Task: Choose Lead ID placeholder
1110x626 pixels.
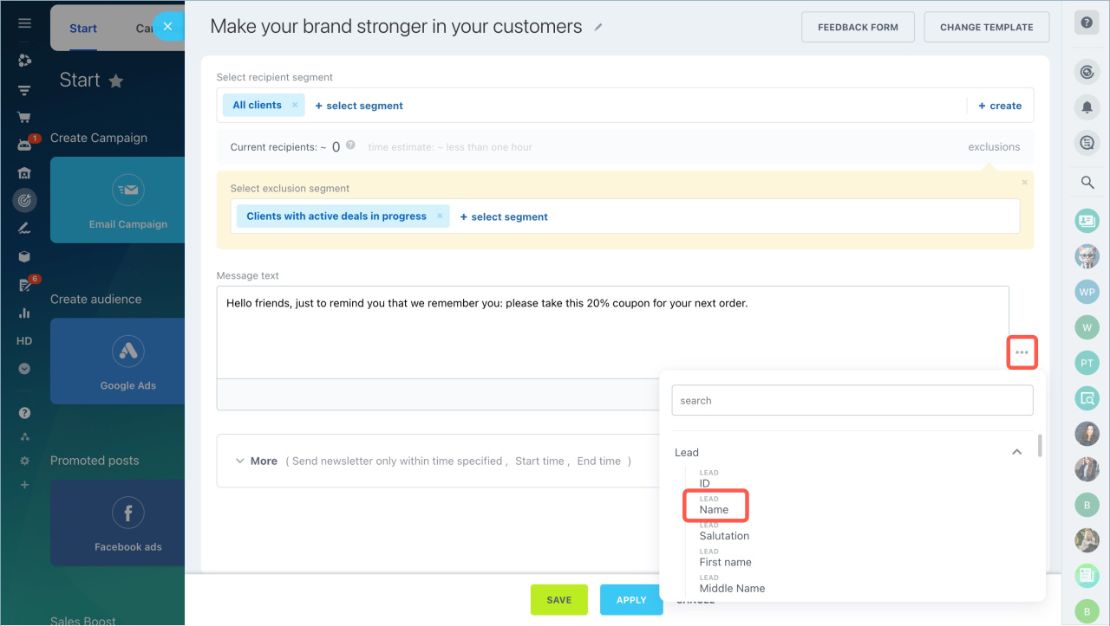Action: (x=709, y=479)
